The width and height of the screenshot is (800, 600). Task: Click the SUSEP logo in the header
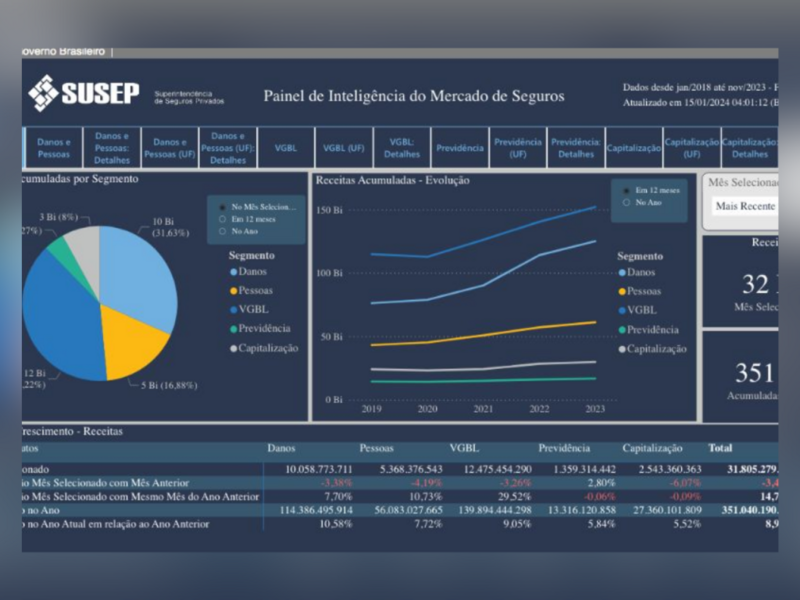84,93
